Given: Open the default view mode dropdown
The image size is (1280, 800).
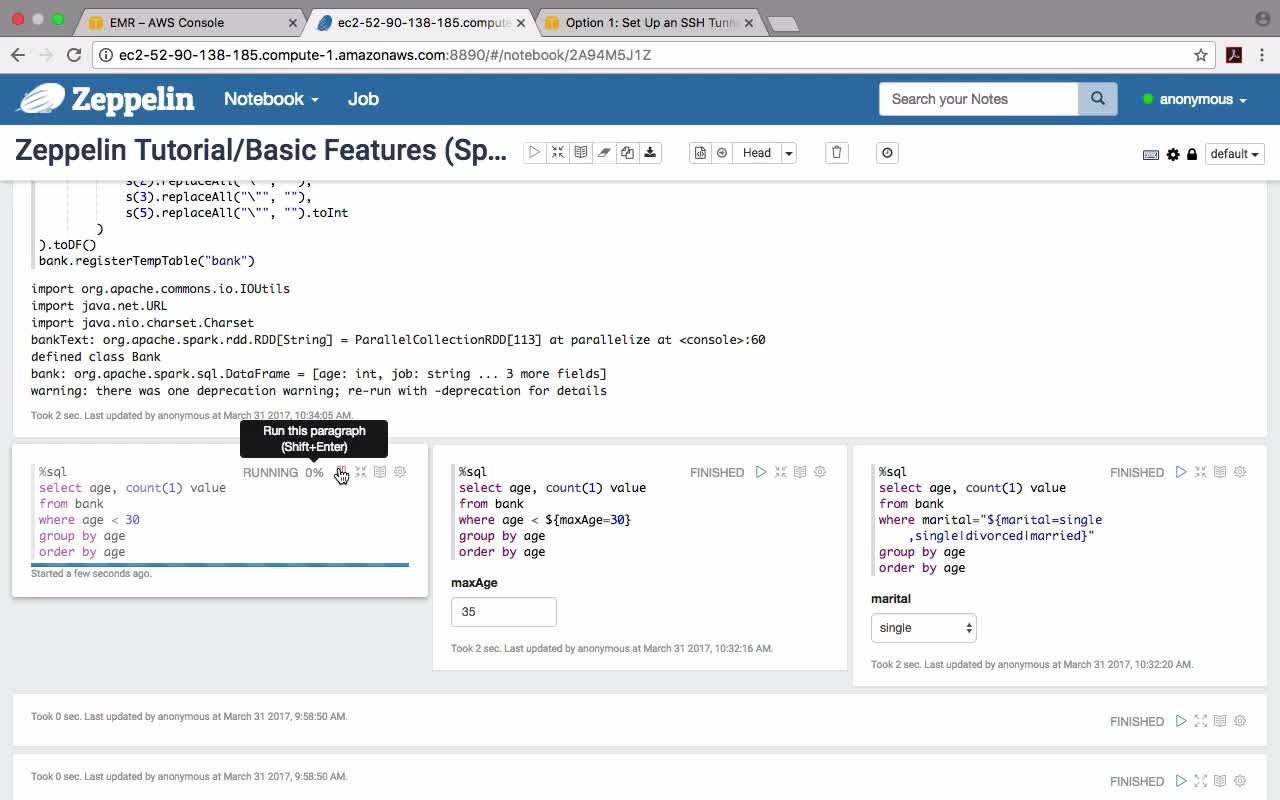Looking at the screenshot, I should click(x=1235, y=154).
